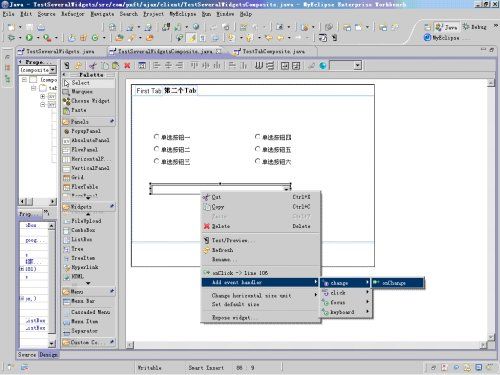Click vertical scrollbar down arrow in canvas

pos(490,337)
